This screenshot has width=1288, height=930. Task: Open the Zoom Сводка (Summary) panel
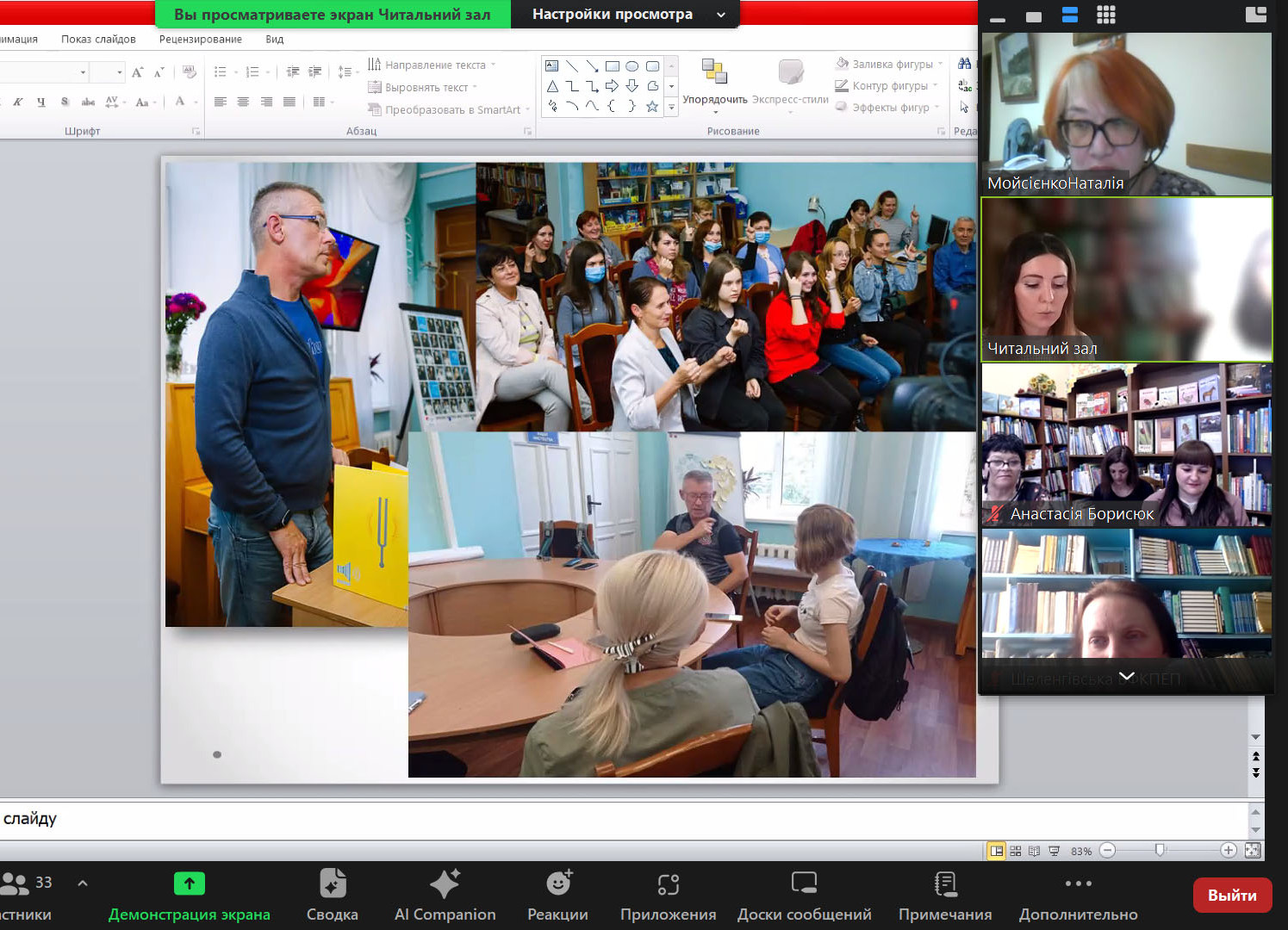coord(333,896)
